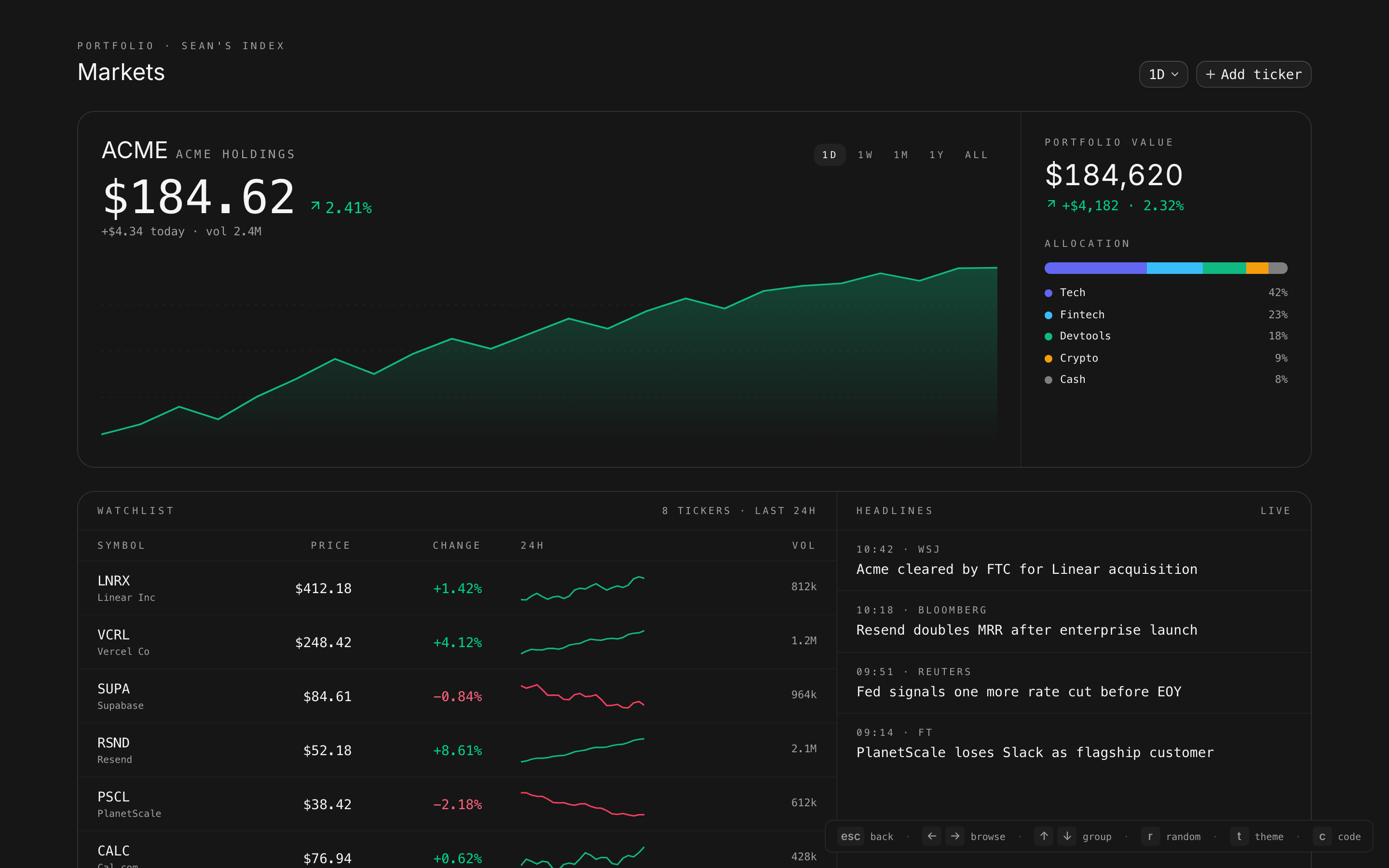Sort watchlist by CHANGE column header
Viewport: 1389px width, 868px height.
(x=456, y=545)
